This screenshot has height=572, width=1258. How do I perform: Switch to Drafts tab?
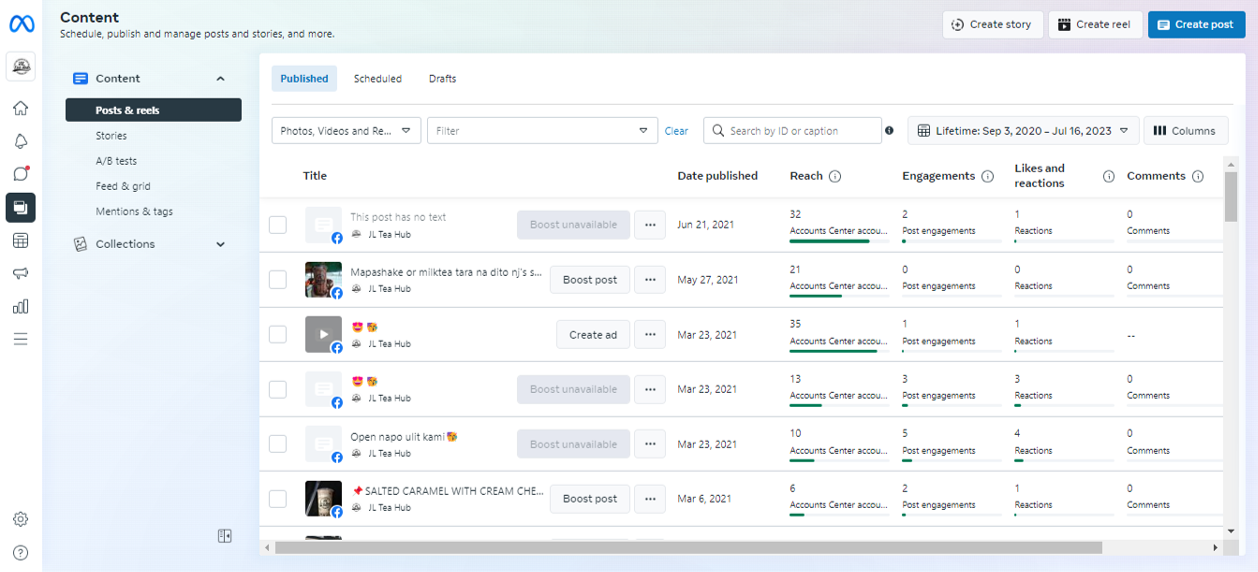tap(442, 79)
